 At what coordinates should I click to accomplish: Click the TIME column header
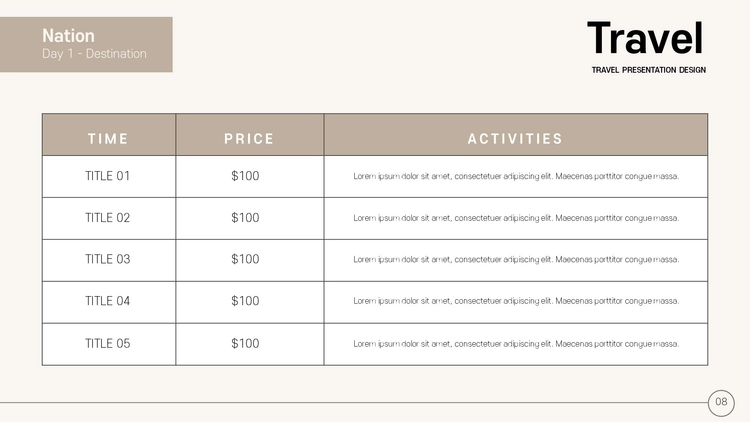click(x=108, y=139)
